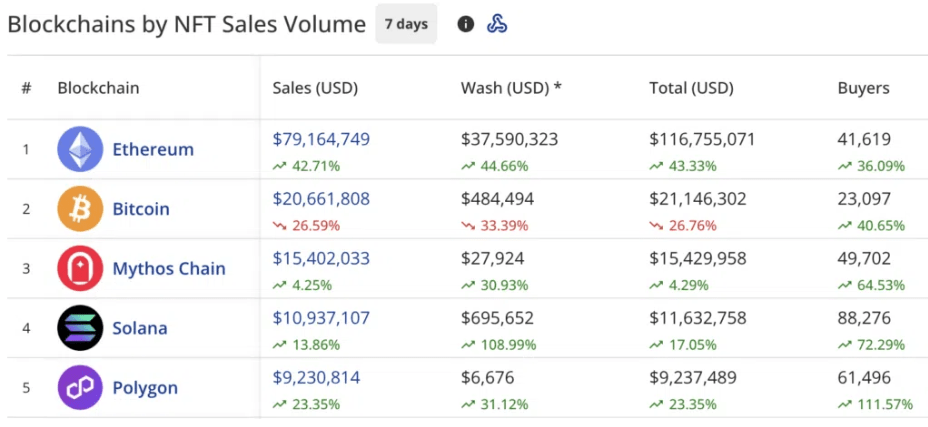
Task: Sort by the Buyers column header
Action: click(x=863, y=88)
